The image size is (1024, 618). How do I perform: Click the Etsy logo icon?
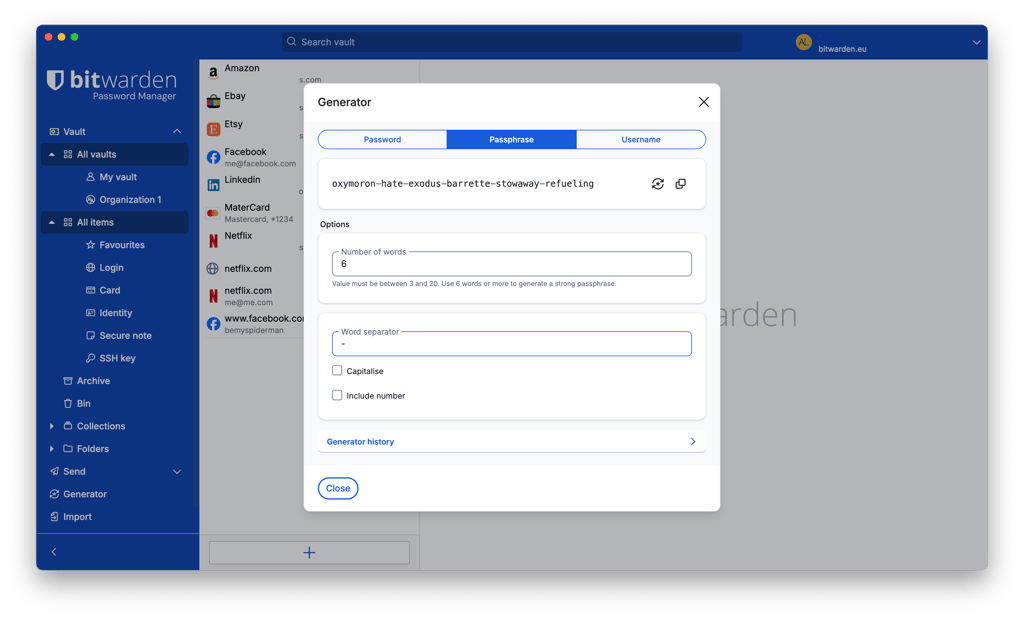pos(213,129)
